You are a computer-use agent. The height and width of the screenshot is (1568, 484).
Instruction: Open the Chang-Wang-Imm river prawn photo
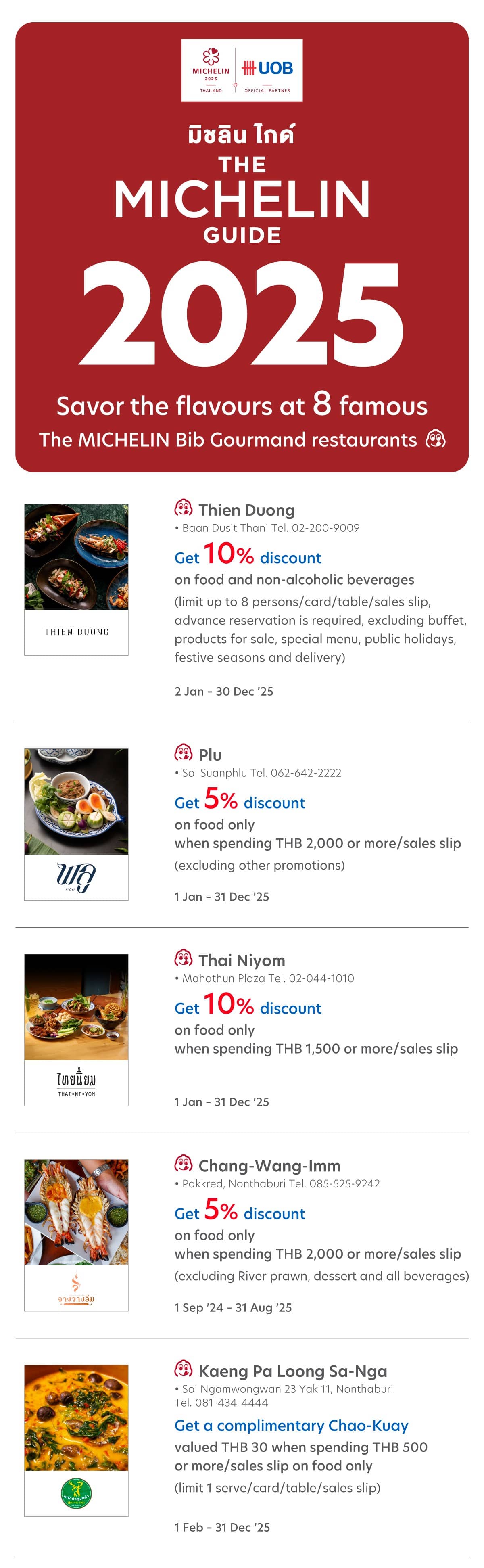click(76, 1212)
